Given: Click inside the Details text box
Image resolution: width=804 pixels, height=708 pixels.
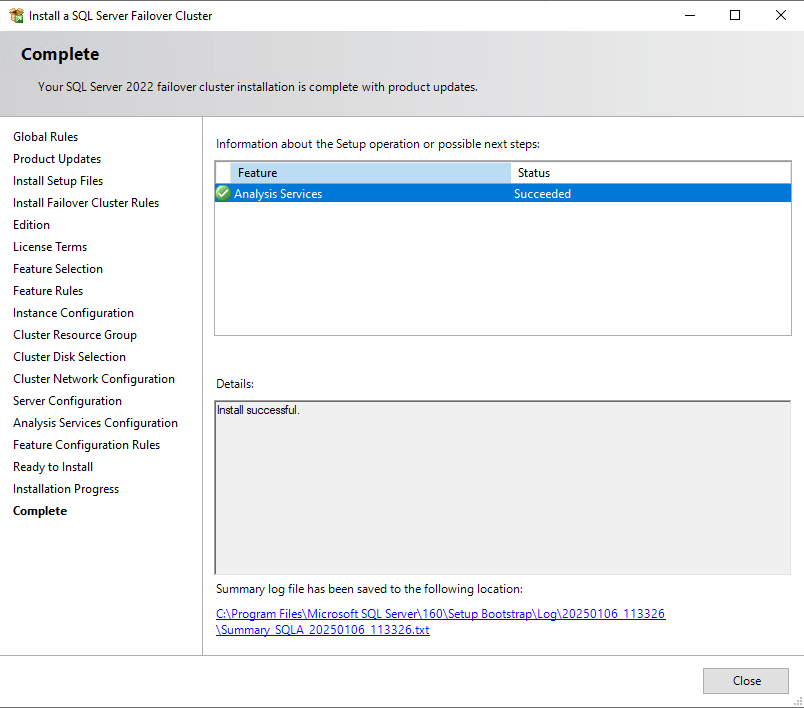Looking at the screenshot, I should point(502,488).
